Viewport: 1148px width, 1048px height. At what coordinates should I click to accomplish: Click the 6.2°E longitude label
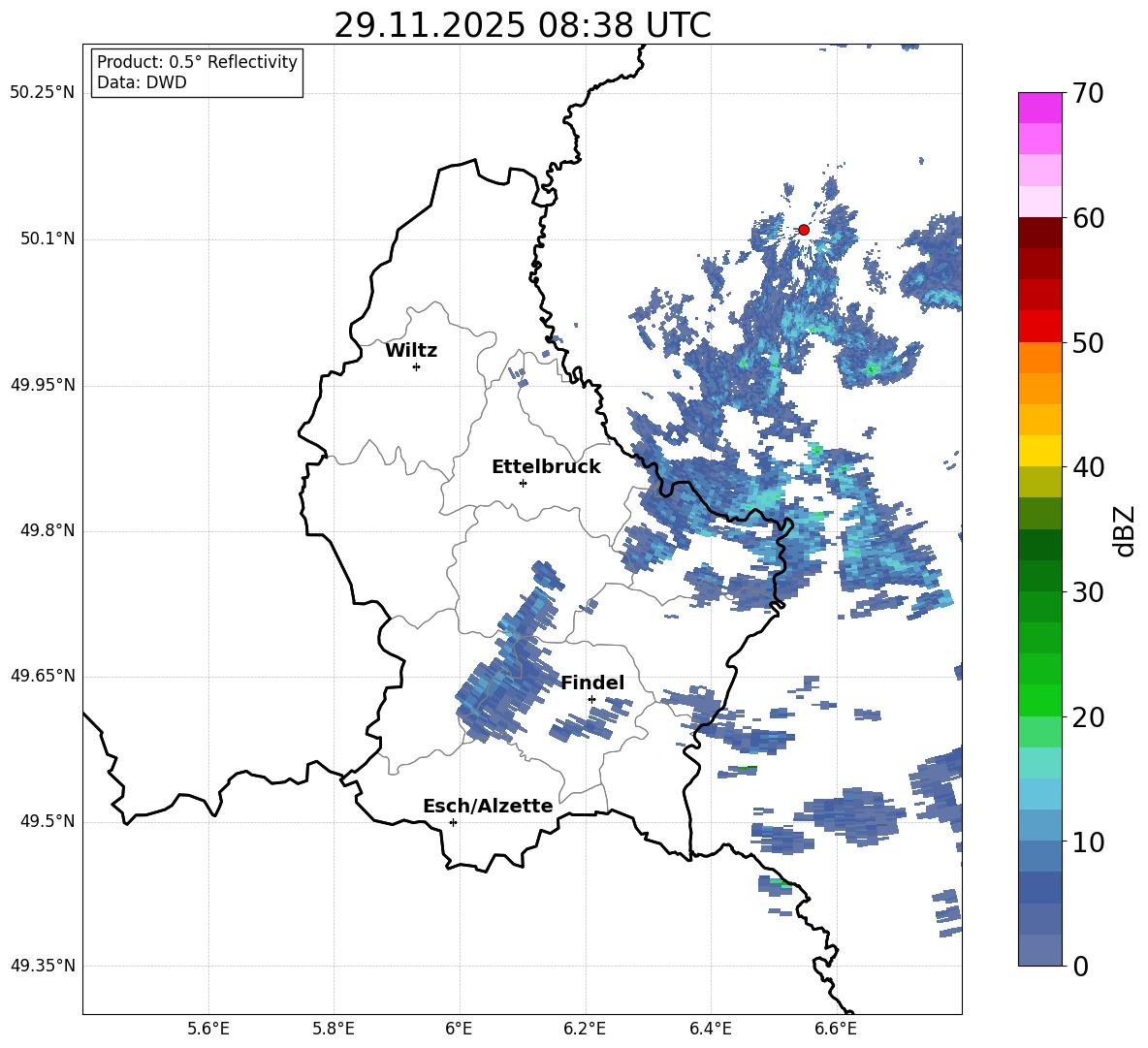click(585, 1029)
